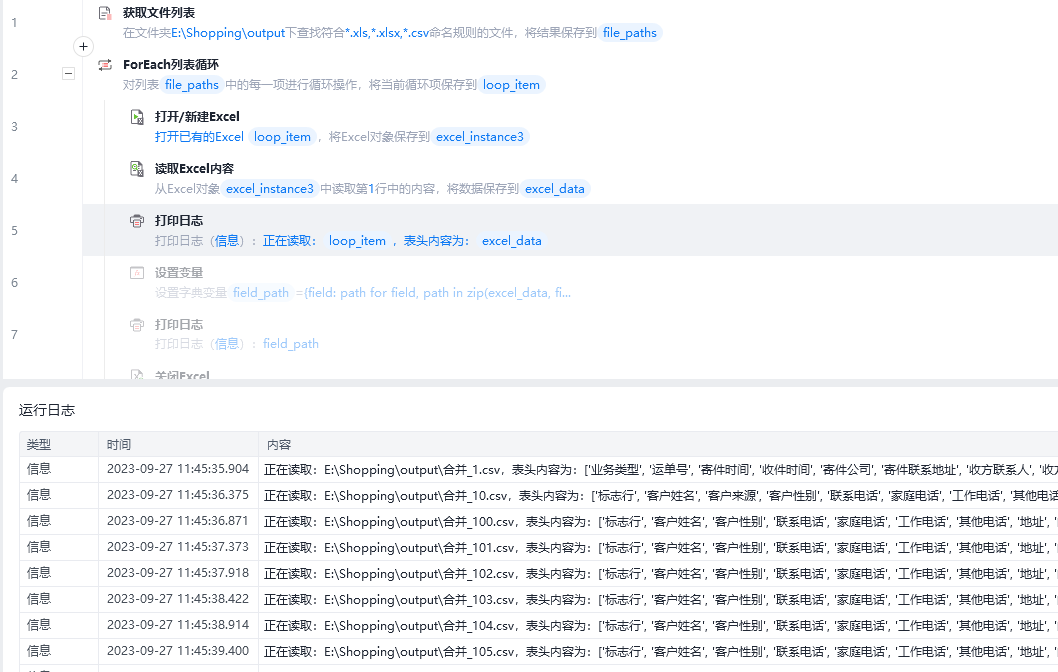The width and height of the screenshot is (1058, 672).
Task: Click timestamp 2023-09-27 11:45:36.871
Action: coord(178,521)
